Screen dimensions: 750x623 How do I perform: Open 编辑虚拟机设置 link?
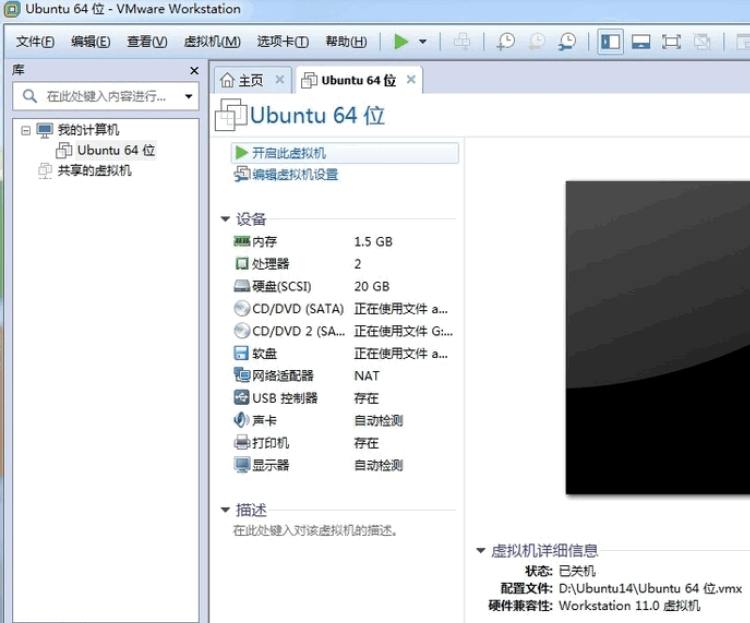pos(294,175)
